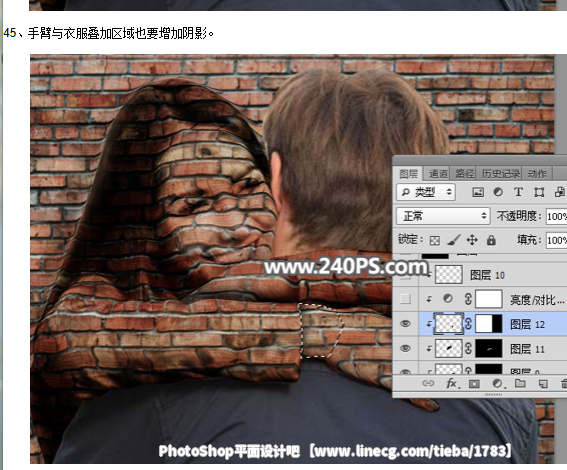Screen dimensions: 567x470
Task: Open the 正常 blend mode dropdown
Action: click(x=443, y=216)
